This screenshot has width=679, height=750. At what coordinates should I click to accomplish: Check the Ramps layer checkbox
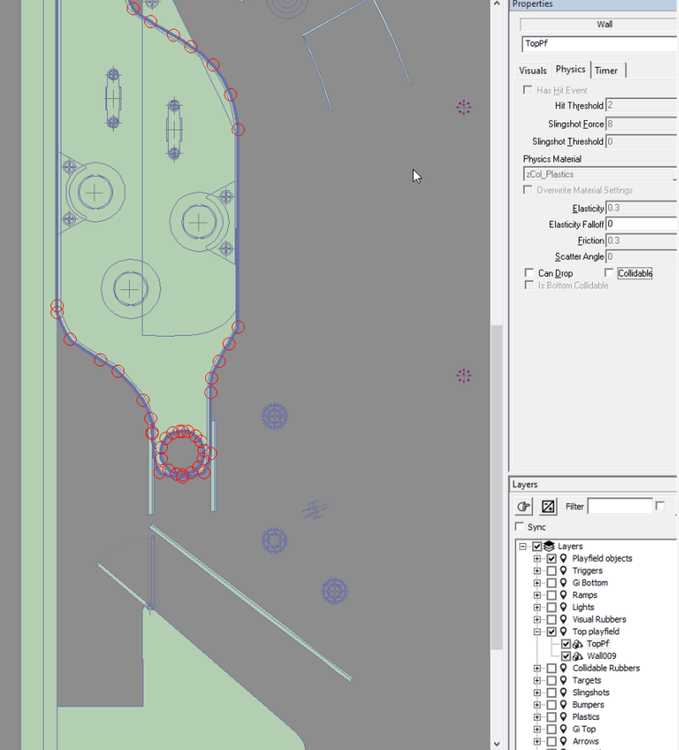point(552,595)
